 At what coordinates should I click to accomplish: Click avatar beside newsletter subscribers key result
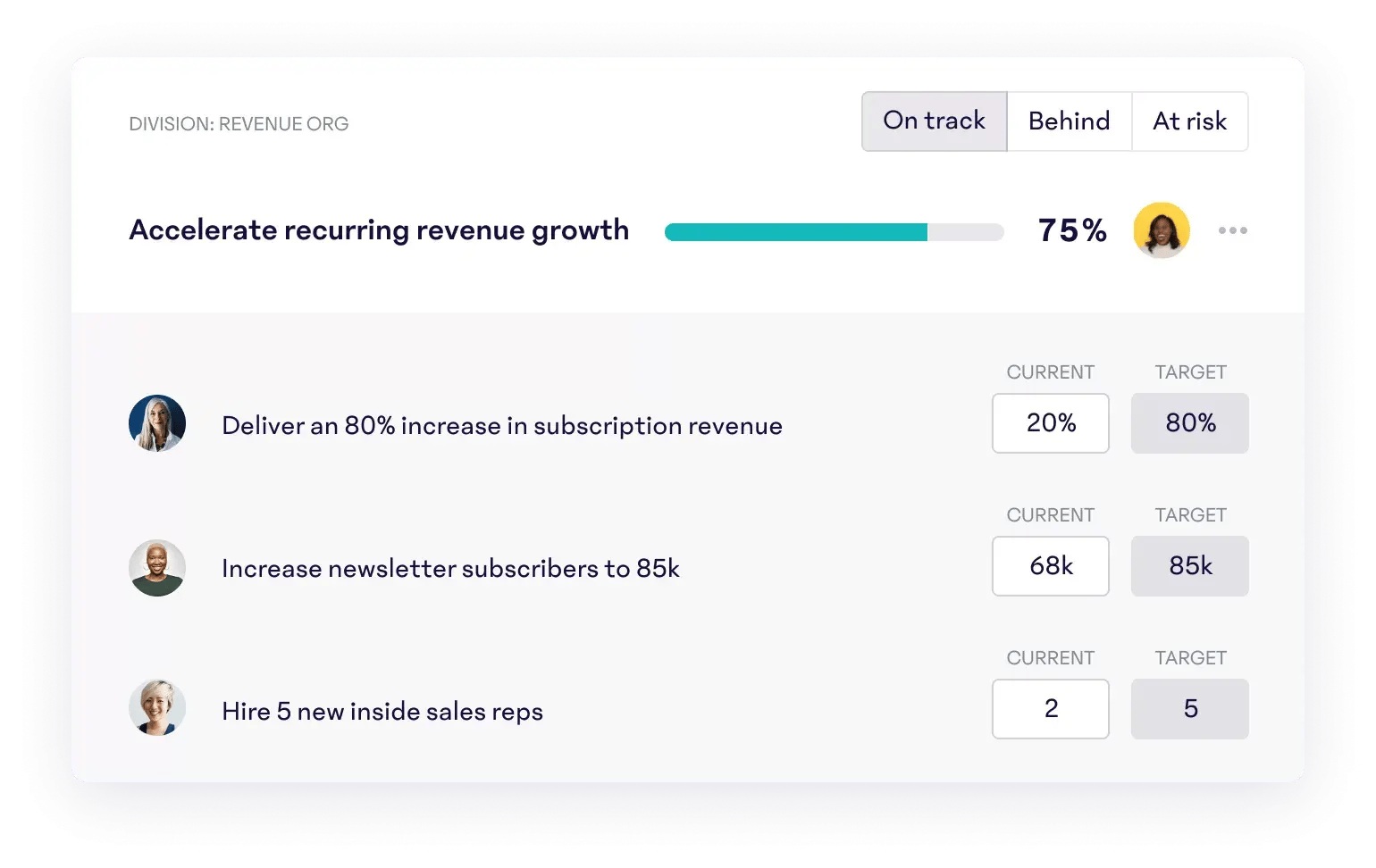[157, 568]
